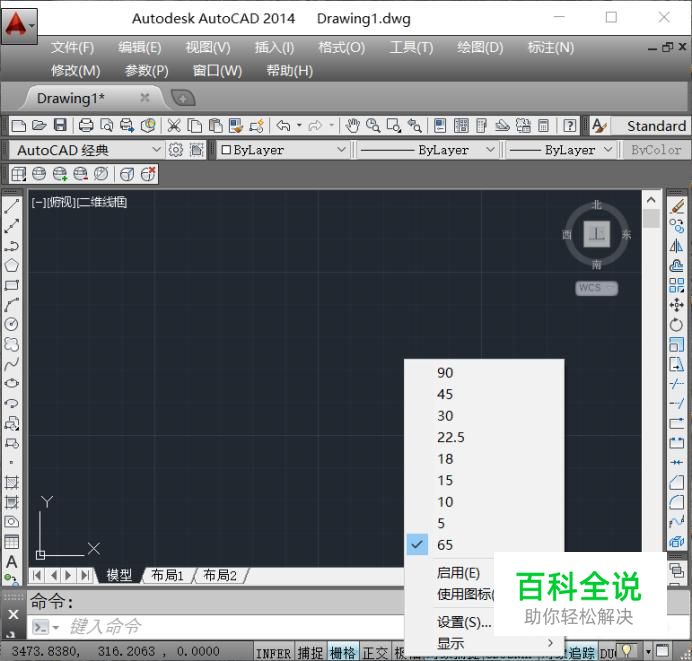Select polar angle 15 in menu

484,480
